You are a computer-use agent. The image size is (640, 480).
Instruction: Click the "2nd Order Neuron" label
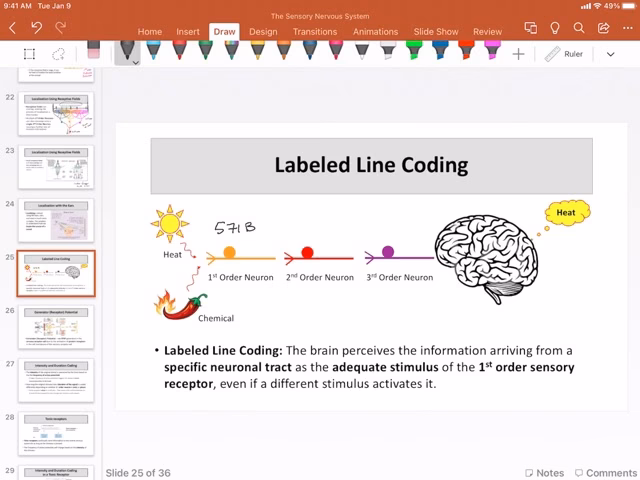[320, 277]
